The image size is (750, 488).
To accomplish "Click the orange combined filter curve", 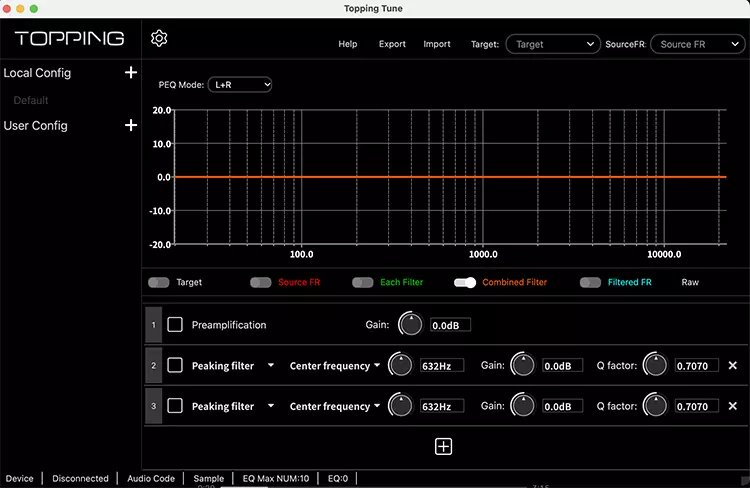I will pyautogui.click(x=450, y=177).
